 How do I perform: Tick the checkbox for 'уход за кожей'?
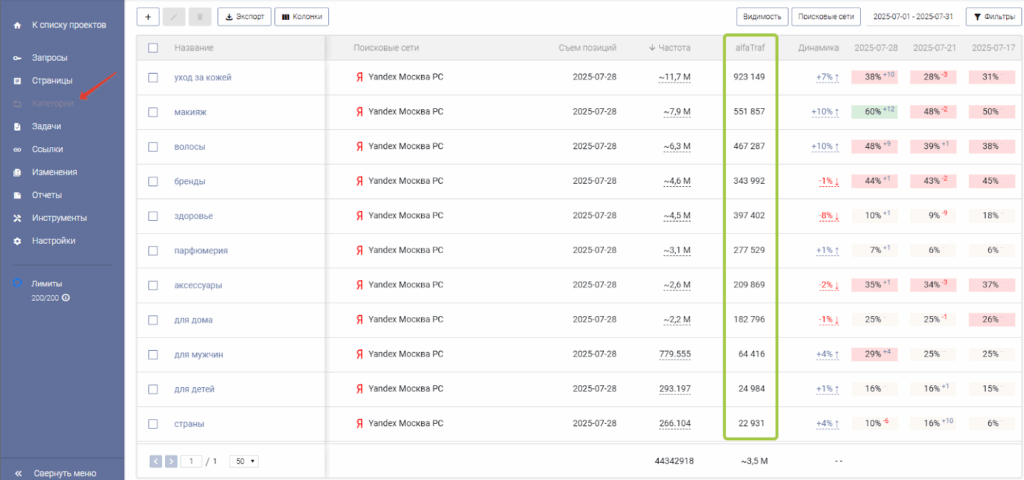[x=153, y=77]
